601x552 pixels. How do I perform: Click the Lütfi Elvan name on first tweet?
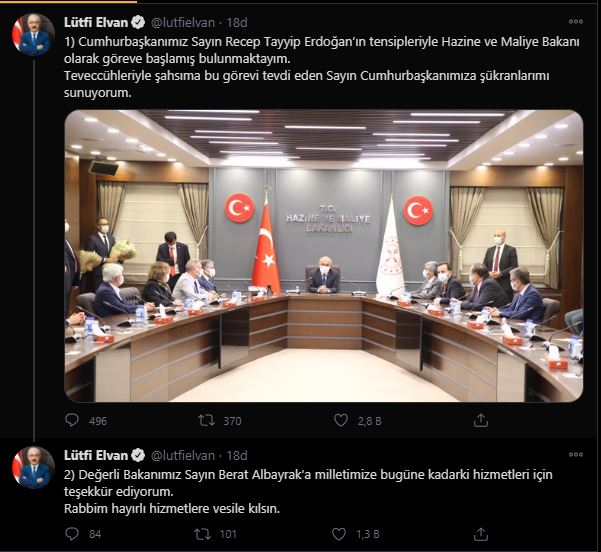tap(96, 23)
